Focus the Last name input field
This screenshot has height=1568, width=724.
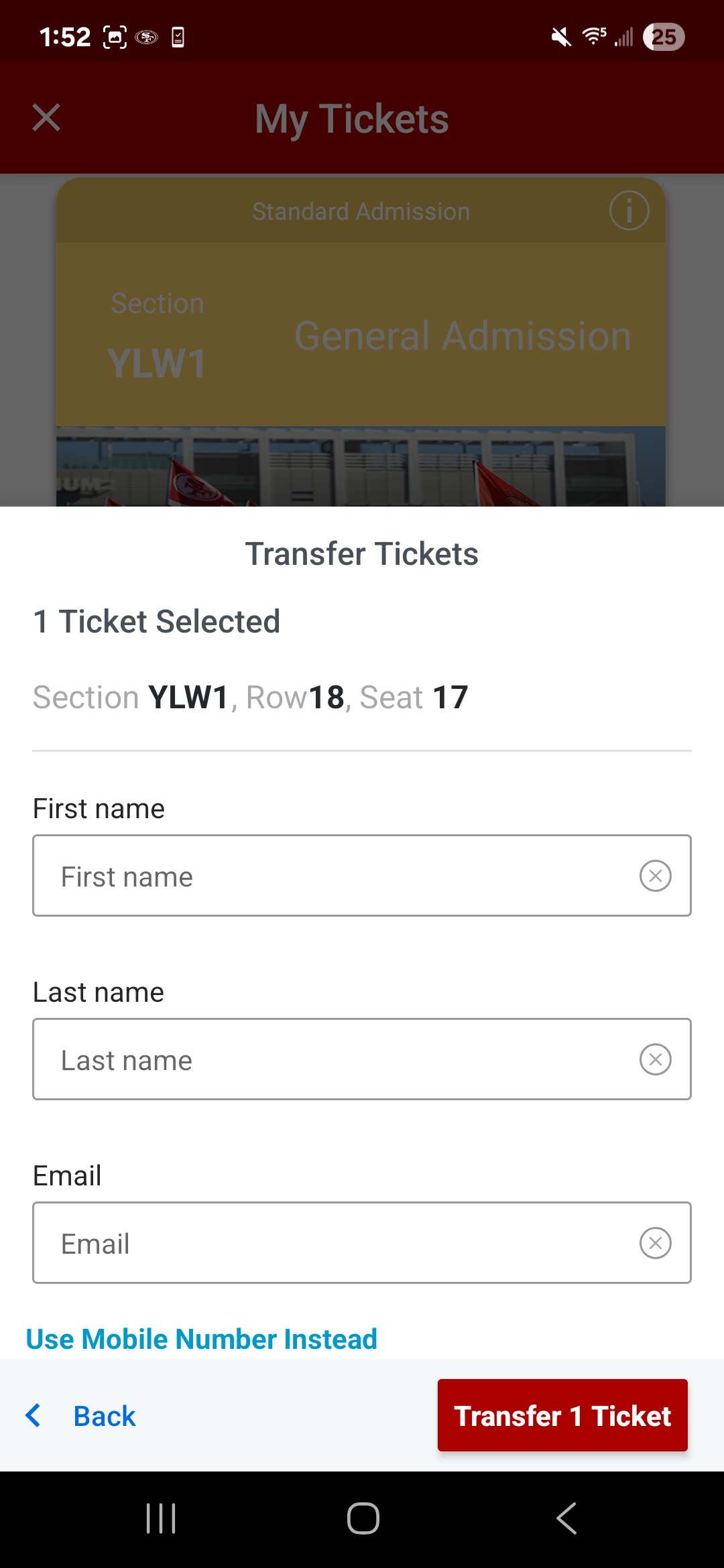(x=335, y=1059)
